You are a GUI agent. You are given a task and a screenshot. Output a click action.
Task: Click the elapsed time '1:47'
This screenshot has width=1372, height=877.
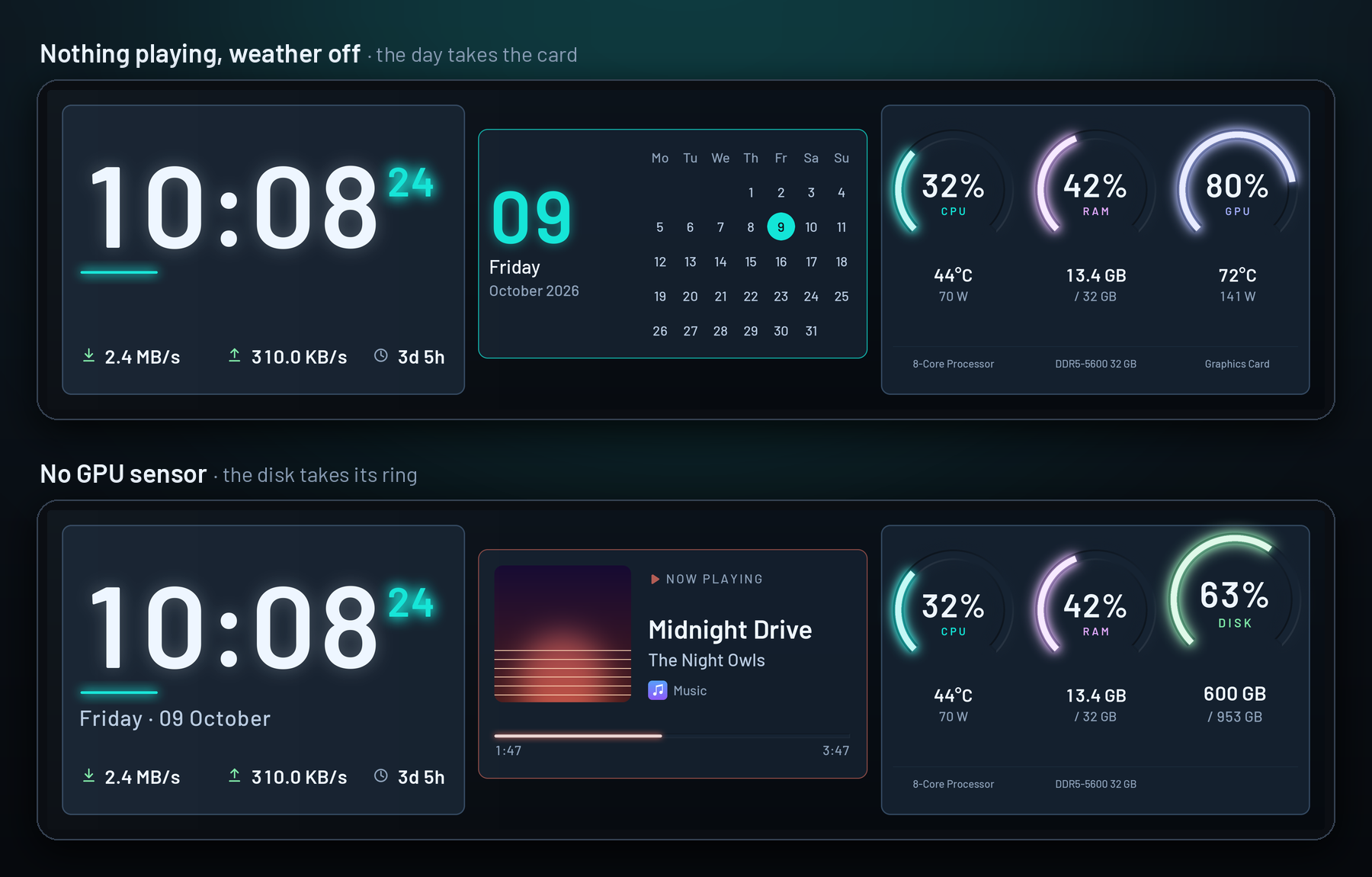(x=508, y=750)
